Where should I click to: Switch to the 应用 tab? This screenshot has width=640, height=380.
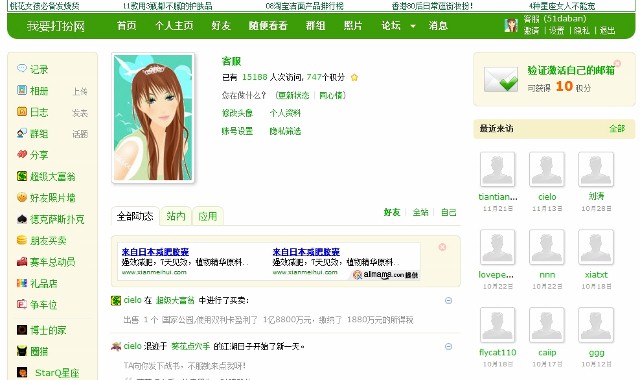(x=208, y=216)
